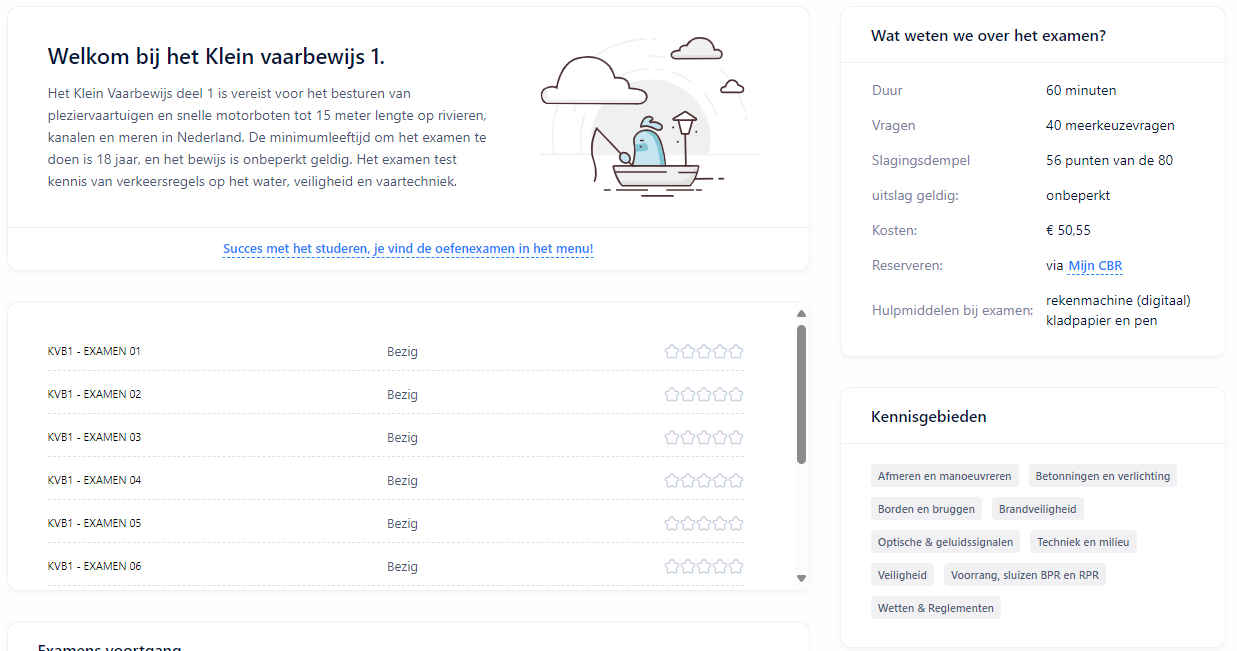
Task: Click the third star of KVB1 - EXAMEN 03
Action: pyautogui.click(x=704, y=437)
